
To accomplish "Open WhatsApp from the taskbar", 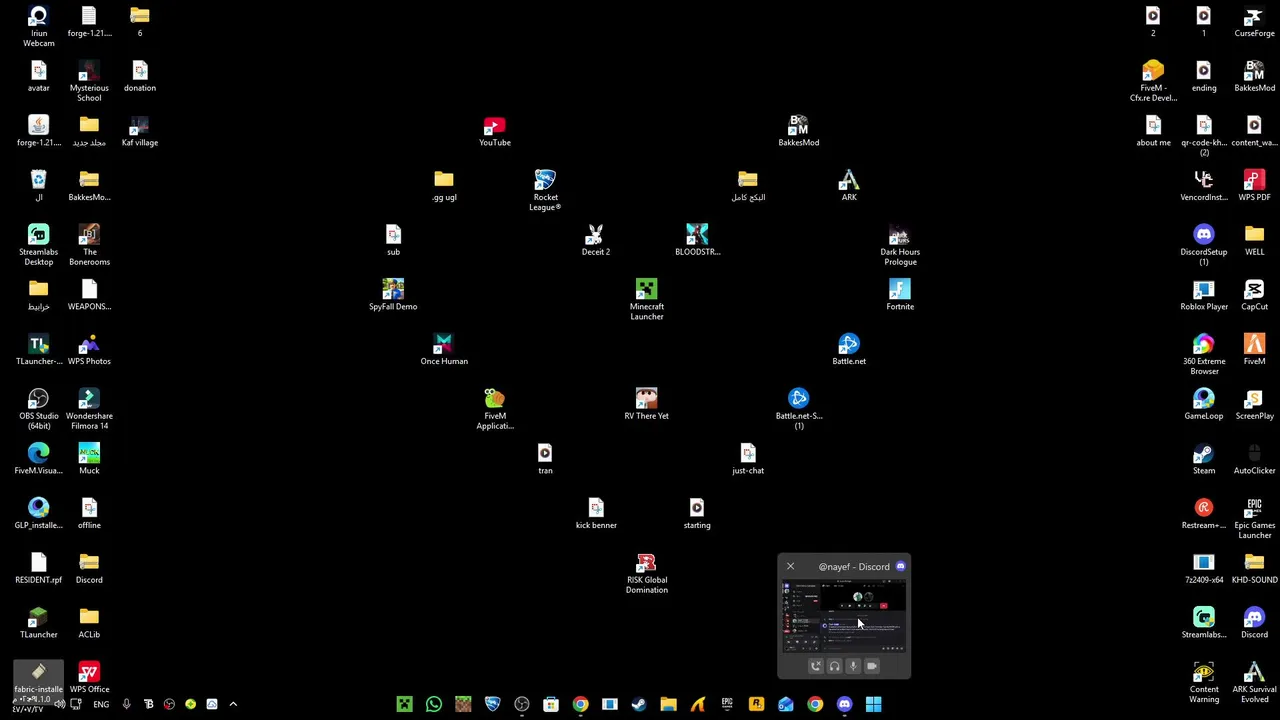I will [433, 704].
